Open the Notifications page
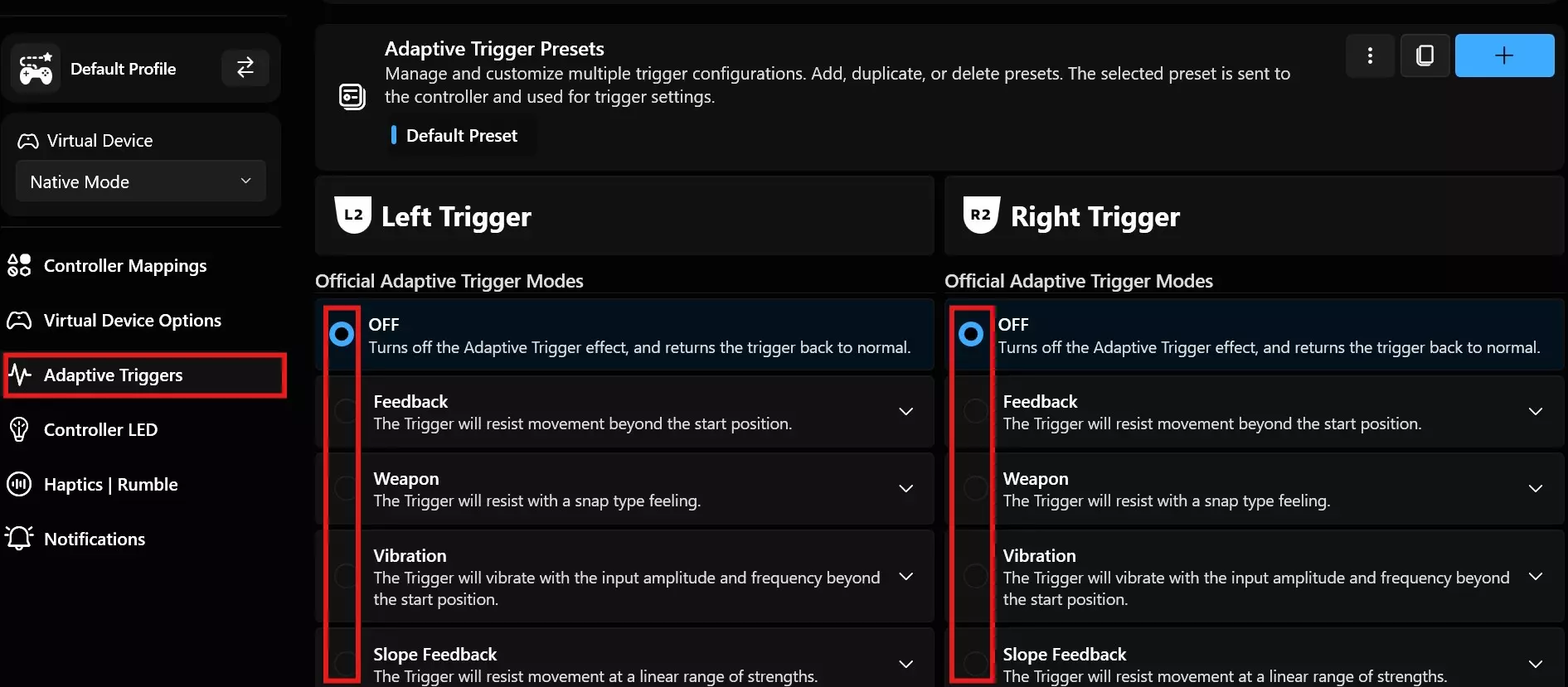 (x=94, y=539)
